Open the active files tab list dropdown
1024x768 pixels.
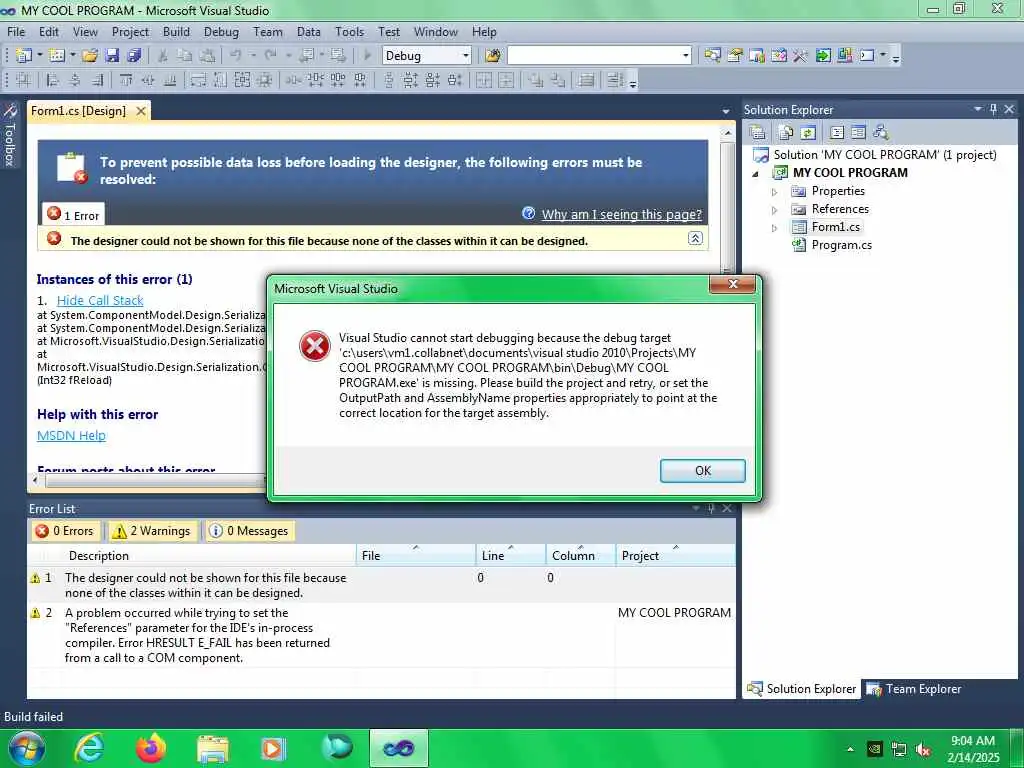click(x=726, y=112)
